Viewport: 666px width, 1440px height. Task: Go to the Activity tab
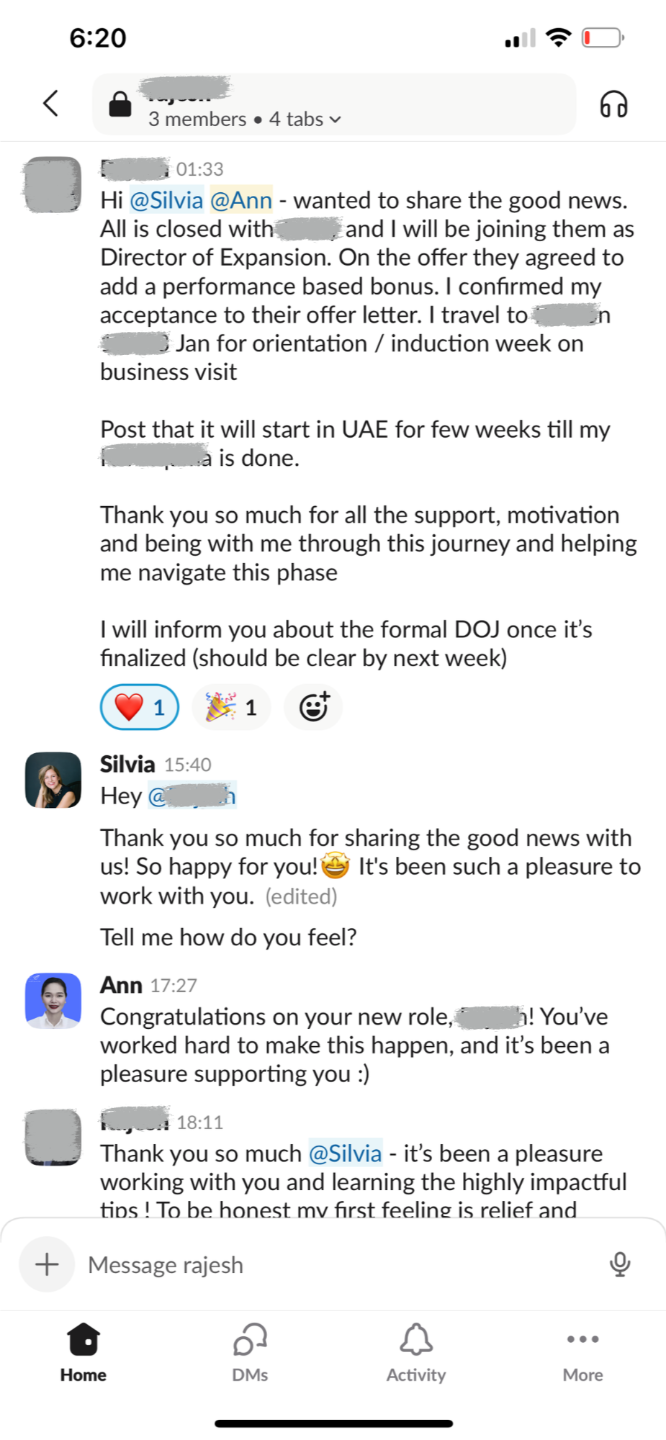(x=416, y=1352)
